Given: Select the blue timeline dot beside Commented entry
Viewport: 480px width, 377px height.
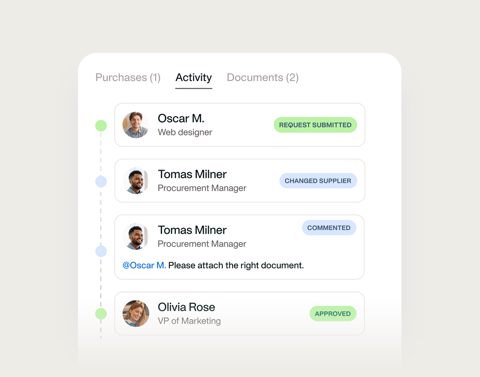Looking at the screenshot, I should [x=101, y=251].
